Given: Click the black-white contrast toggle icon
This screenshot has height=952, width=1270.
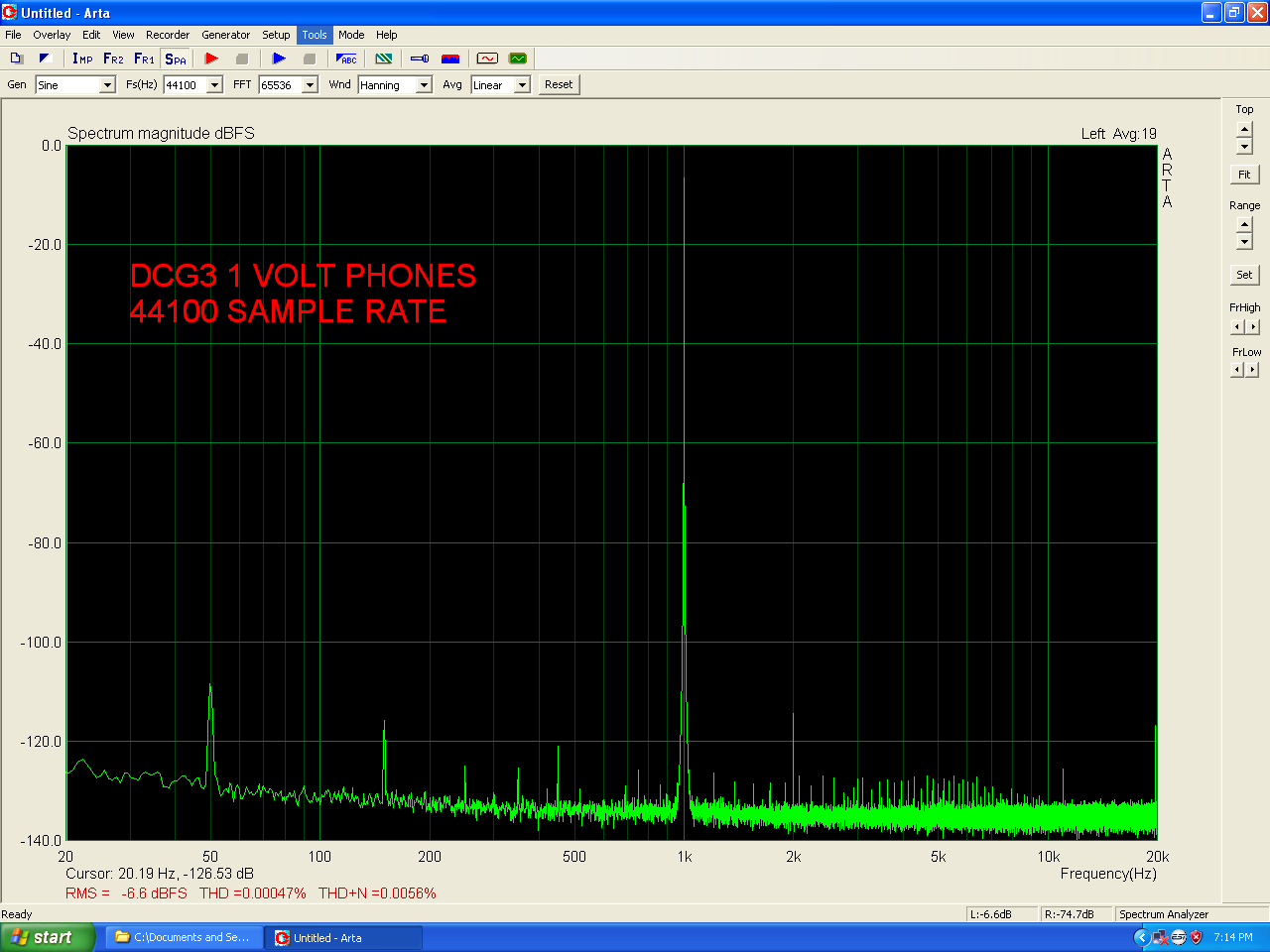Looking at the screenshot, I should click(x=45, y=59).
